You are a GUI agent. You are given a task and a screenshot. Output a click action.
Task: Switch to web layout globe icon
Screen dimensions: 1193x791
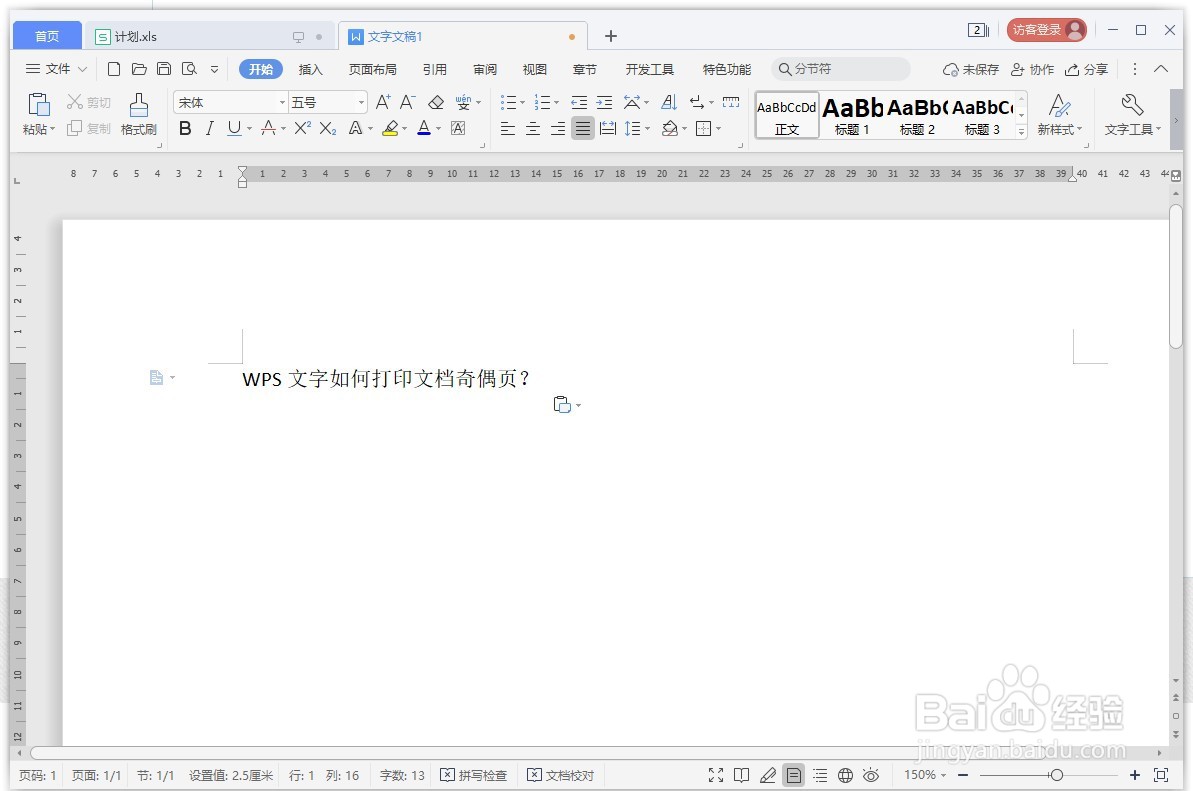[x=845, y=775]
